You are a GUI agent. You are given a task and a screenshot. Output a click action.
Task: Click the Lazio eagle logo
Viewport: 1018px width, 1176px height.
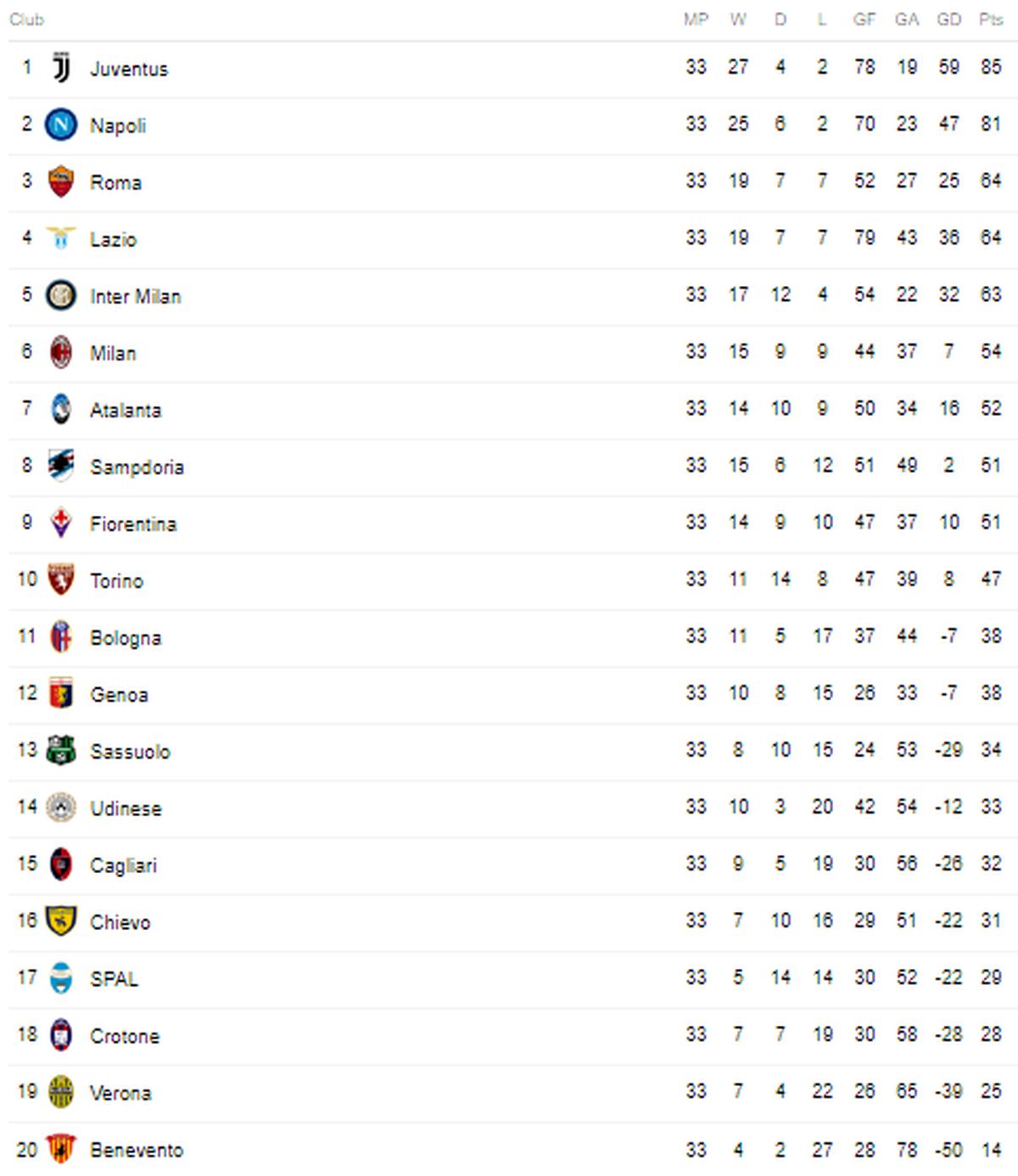tap(61, 238)
